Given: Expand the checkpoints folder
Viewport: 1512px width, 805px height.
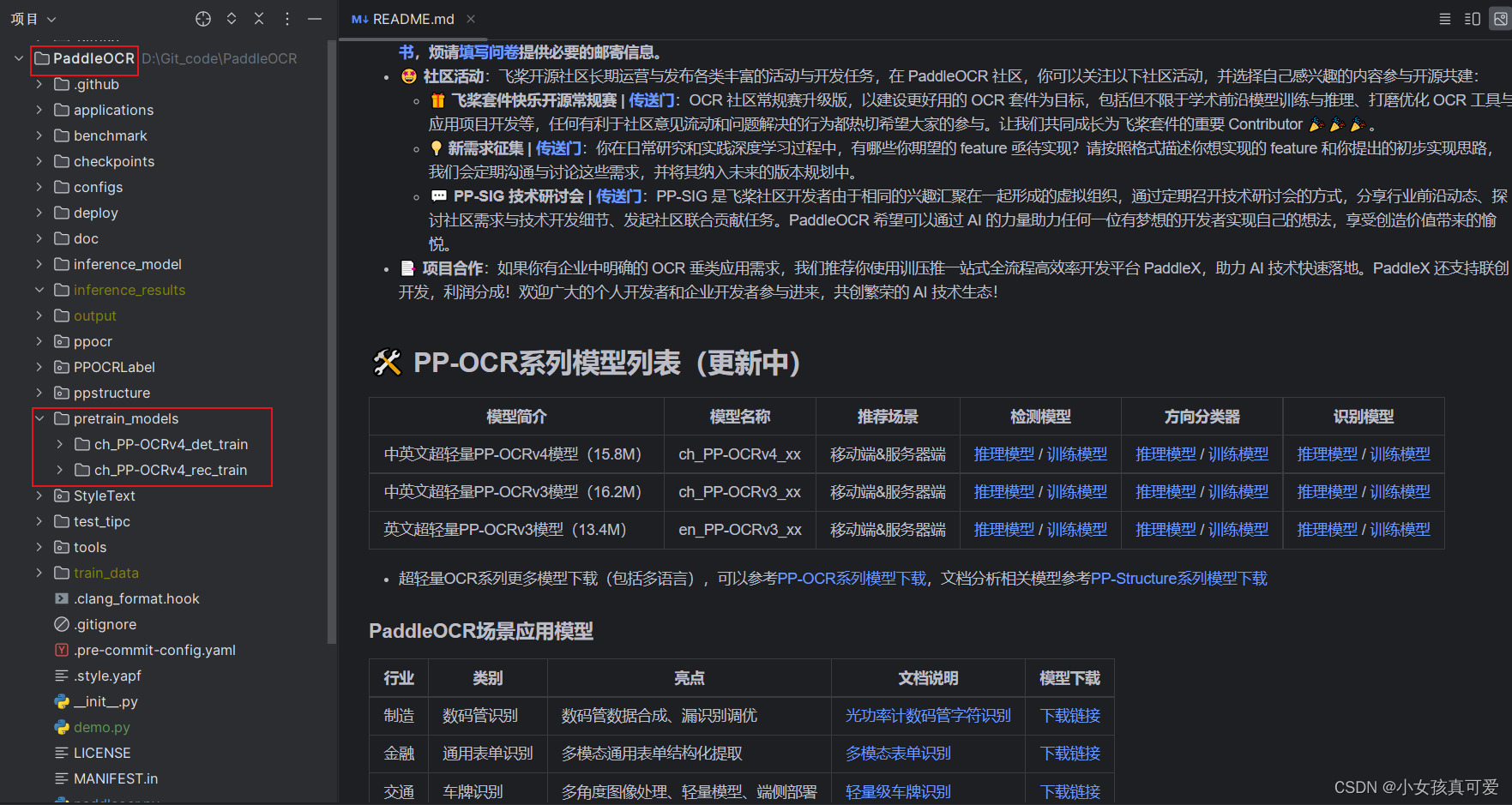Looking at the screenshot, I should coord(39,161).
